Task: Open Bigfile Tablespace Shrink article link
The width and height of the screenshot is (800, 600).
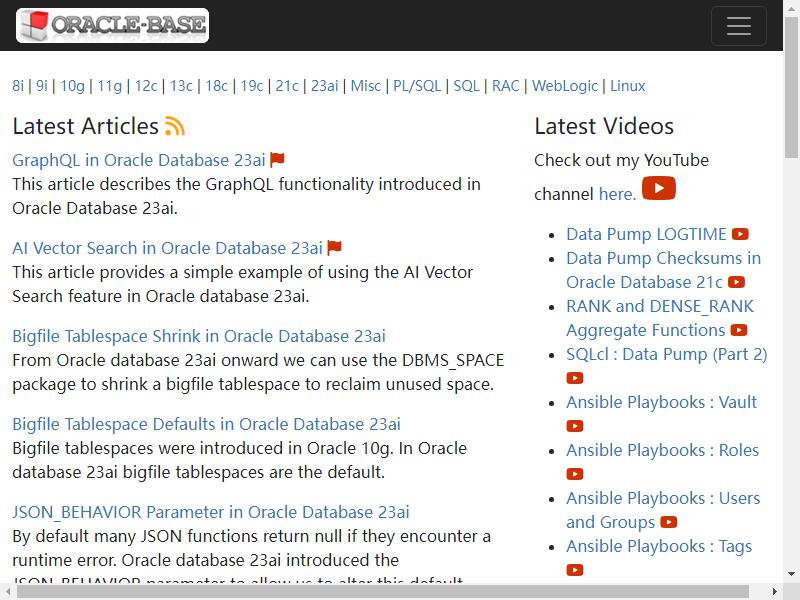Action: click(199, 336)
